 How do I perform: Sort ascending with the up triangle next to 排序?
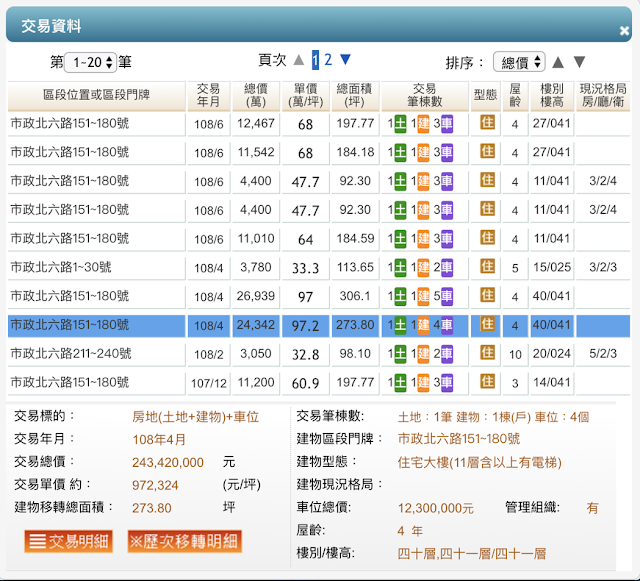[x=558, y=62]
